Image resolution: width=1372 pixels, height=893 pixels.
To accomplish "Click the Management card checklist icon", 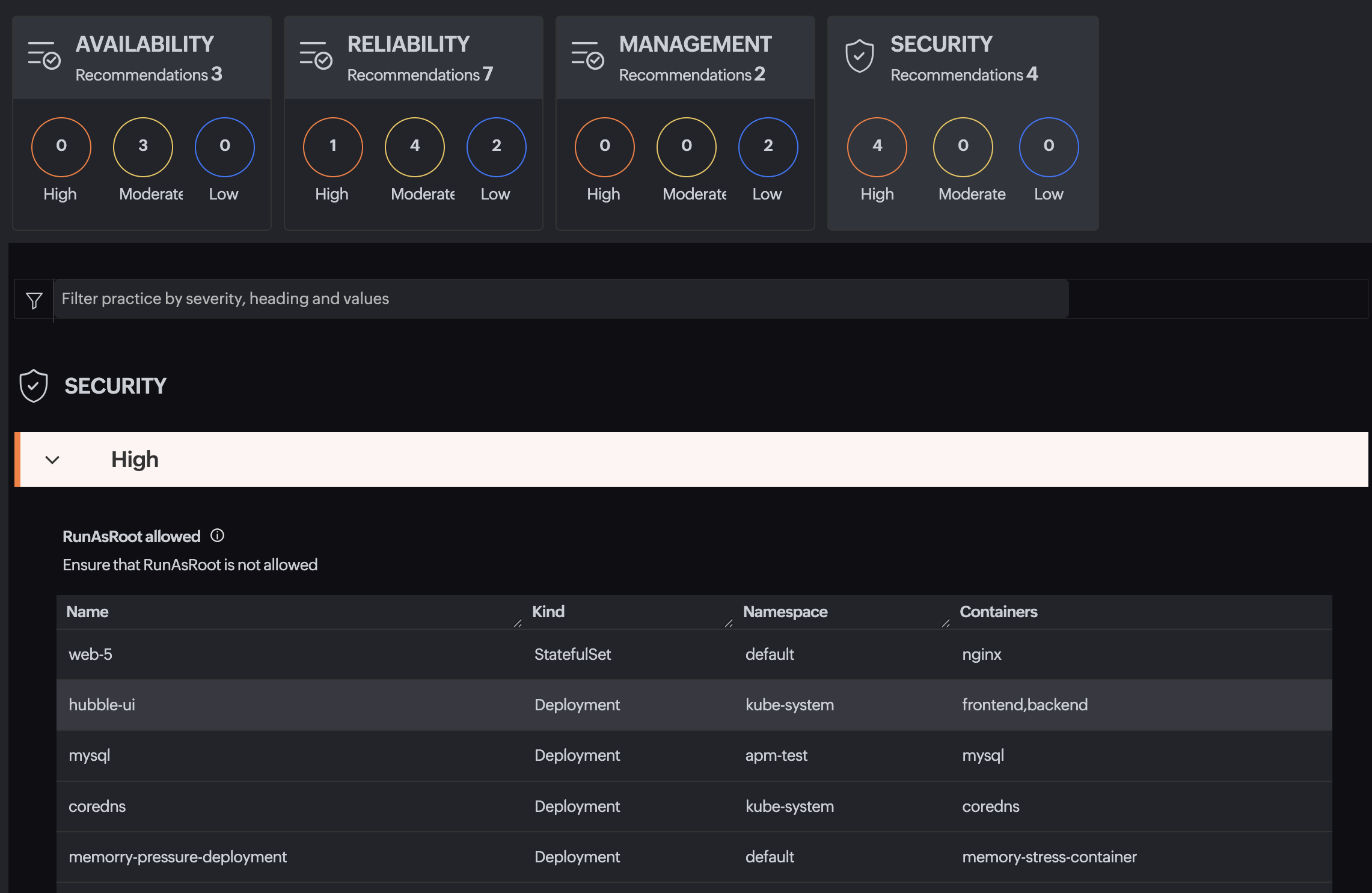I will tap(587, 56).
